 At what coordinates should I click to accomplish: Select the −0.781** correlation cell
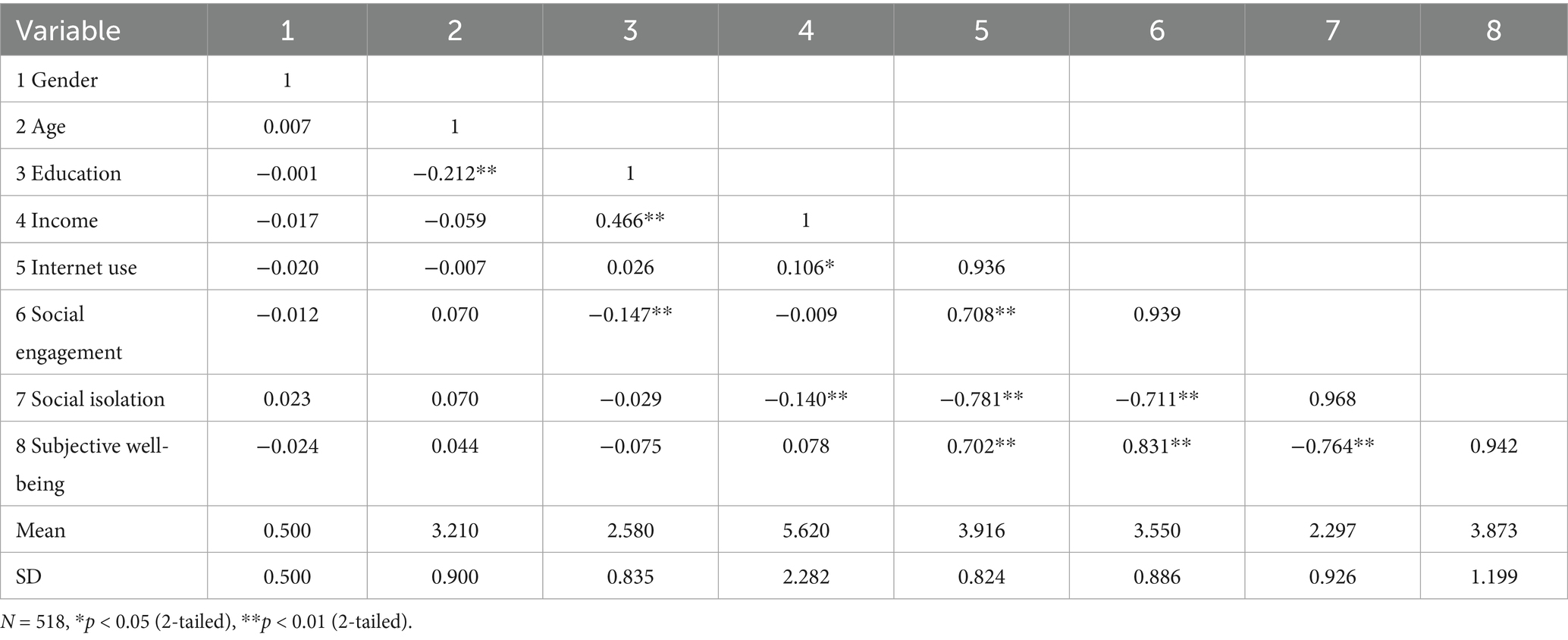point(981,399)
